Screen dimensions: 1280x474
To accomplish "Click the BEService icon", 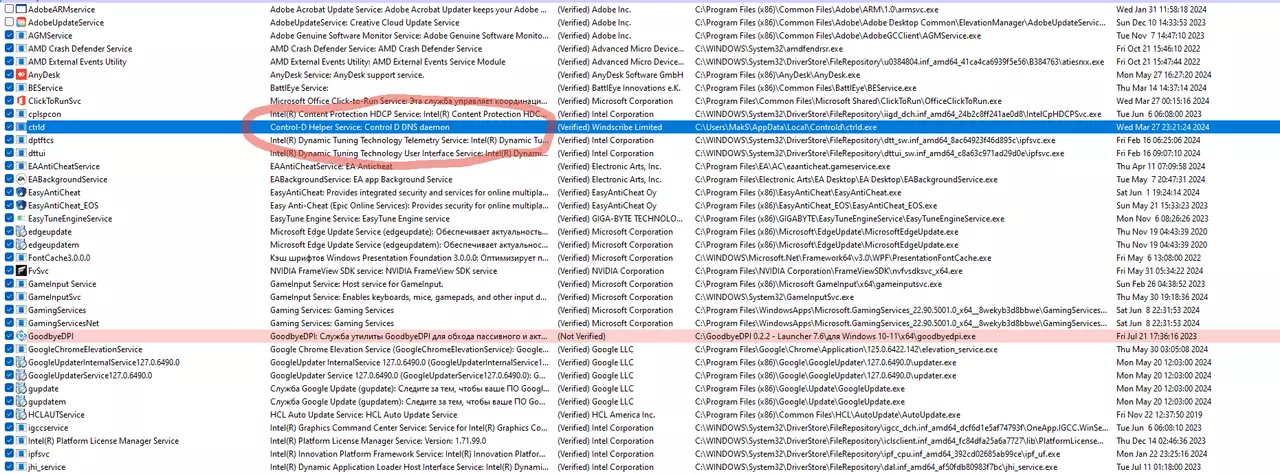I will (21, 87).
